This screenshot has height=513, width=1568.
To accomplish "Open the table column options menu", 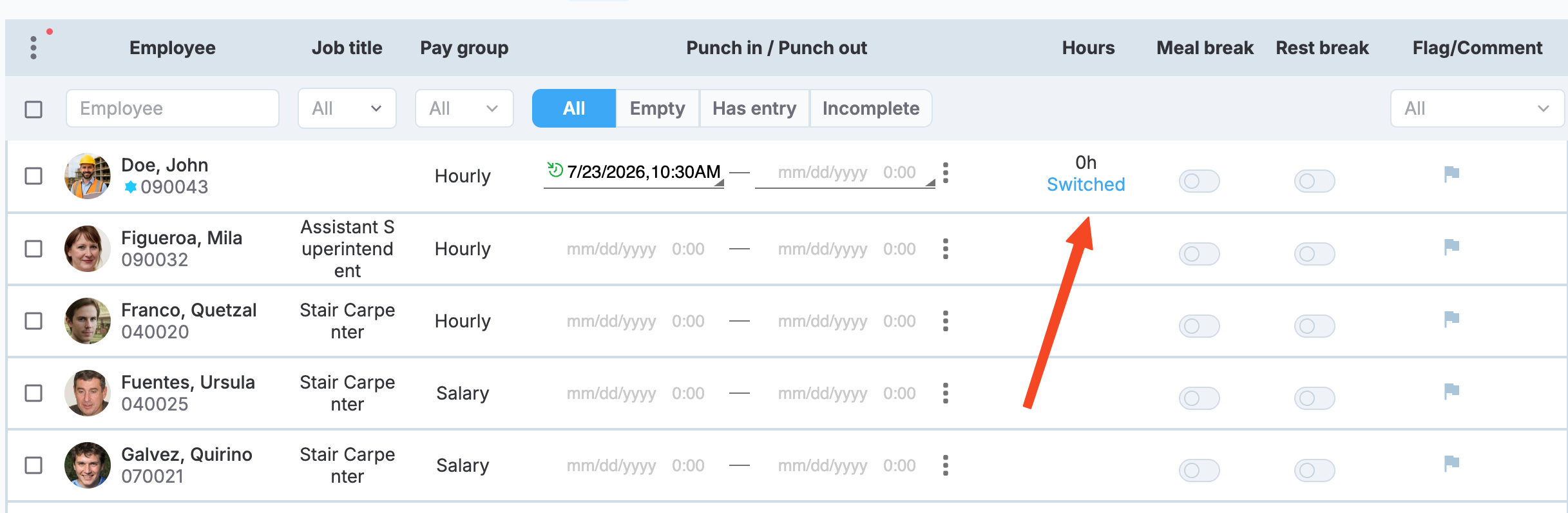I will point(33,48).
